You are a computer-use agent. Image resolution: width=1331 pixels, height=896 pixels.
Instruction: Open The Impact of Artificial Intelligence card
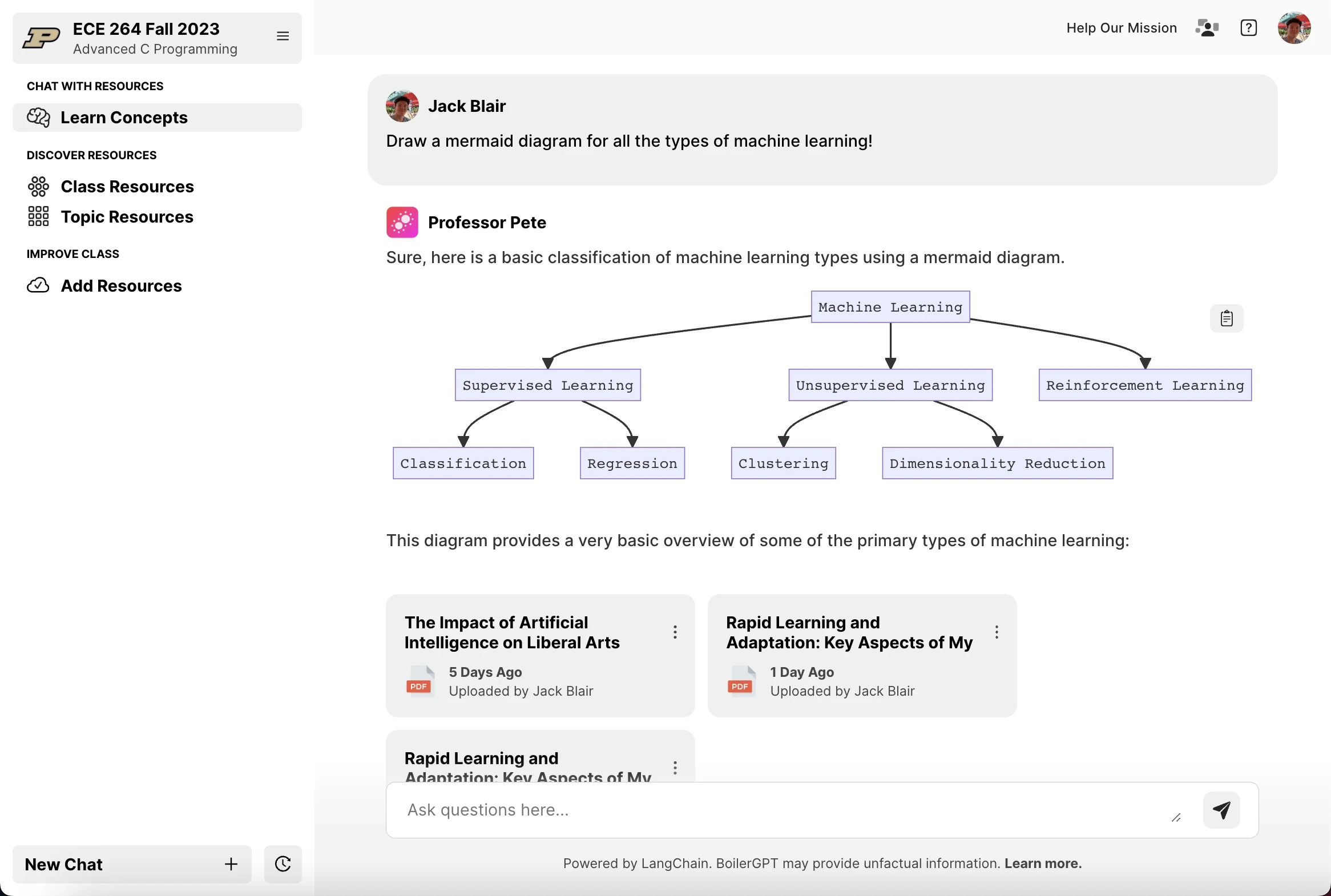[540, 655]
